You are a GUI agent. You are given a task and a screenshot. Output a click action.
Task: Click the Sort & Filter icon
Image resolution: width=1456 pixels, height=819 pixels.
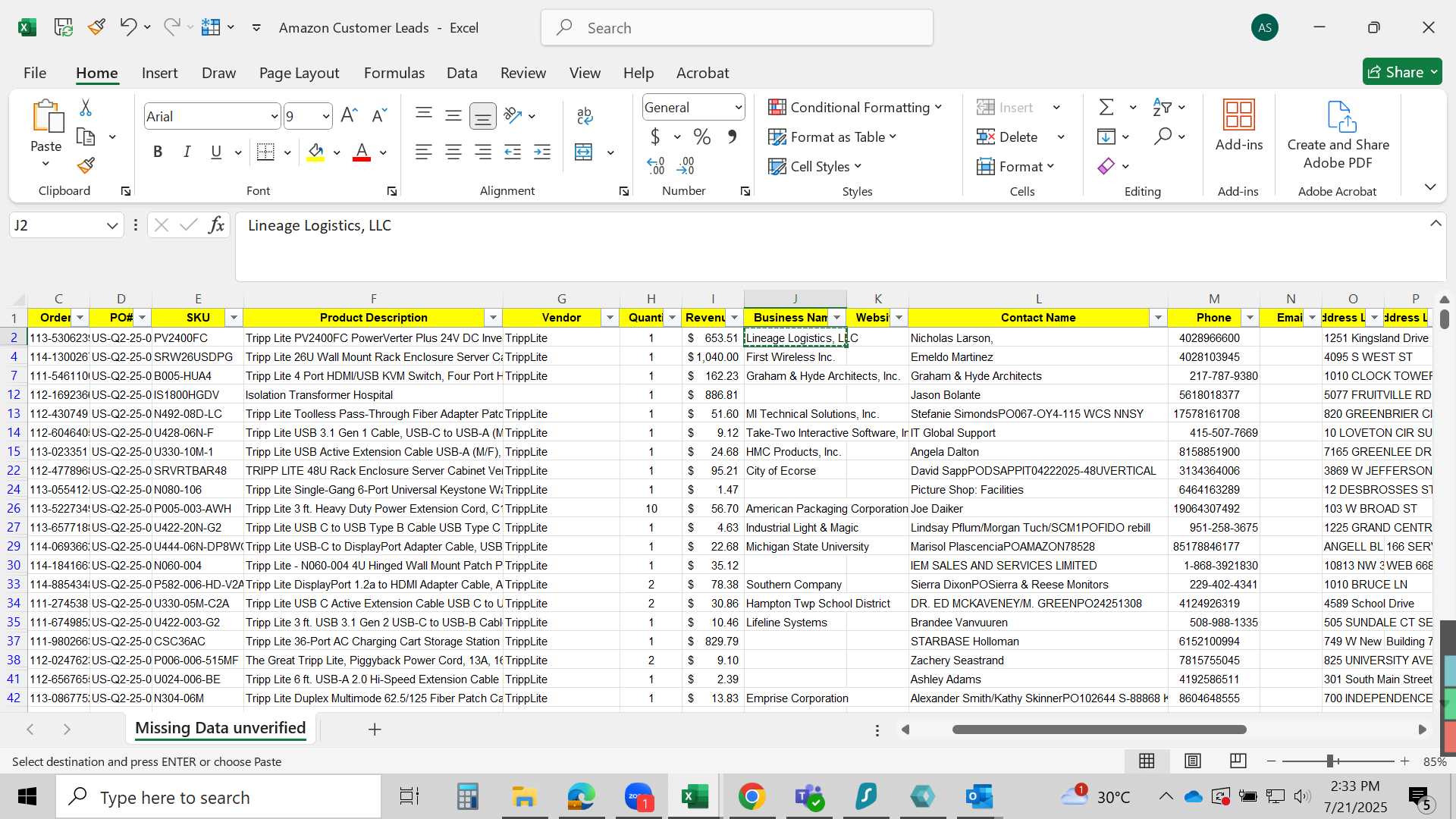(x=1162, y=107)
